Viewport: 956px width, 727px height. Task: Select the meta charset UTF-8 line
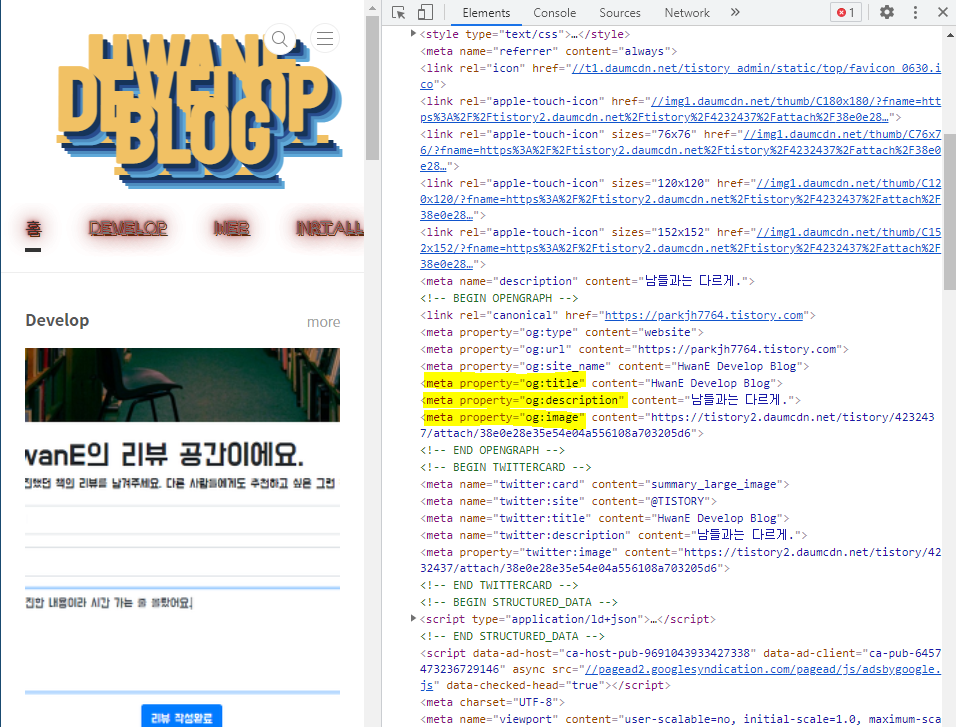click(x=492, y=702)
